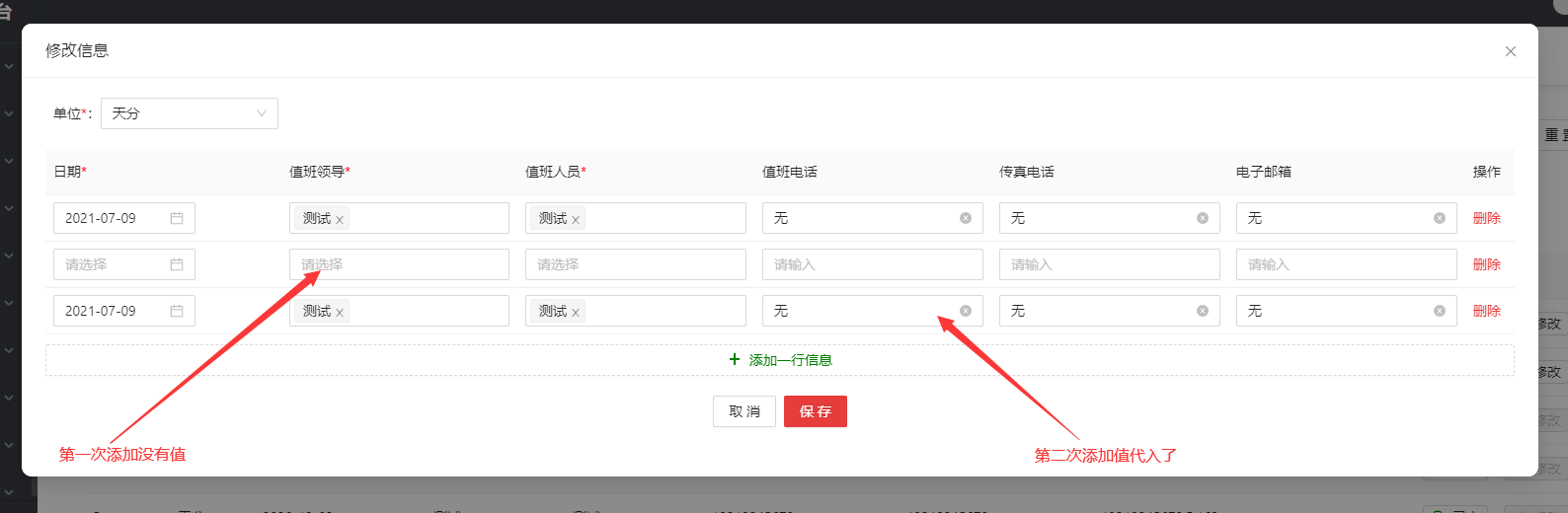Click the 值班领导 column header
Image resolution: width=1568 pixels, height=513 pixels.
320,172
